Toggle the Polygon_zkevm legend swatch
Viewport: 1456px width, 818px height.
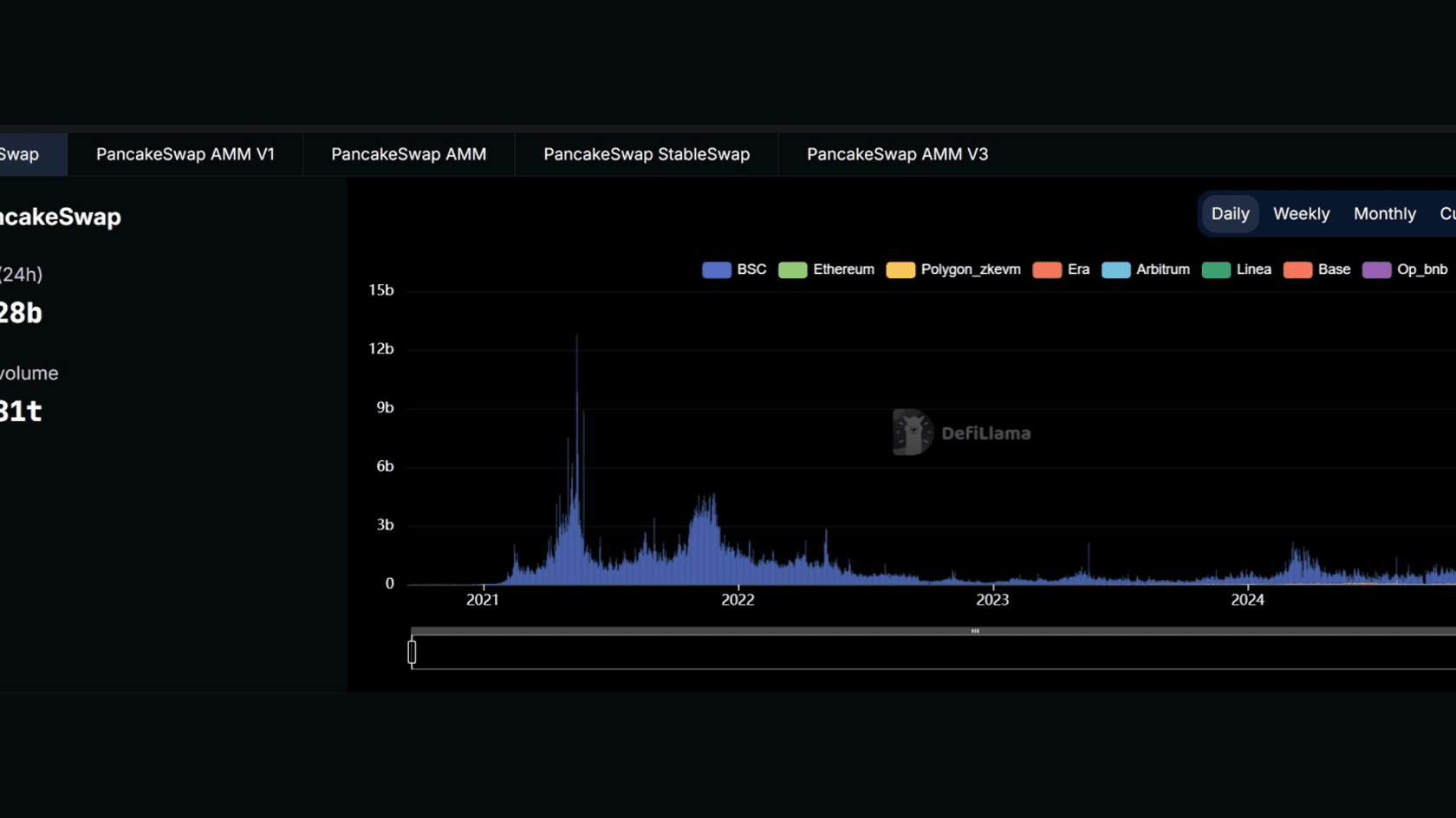click(x=900, y=269)
